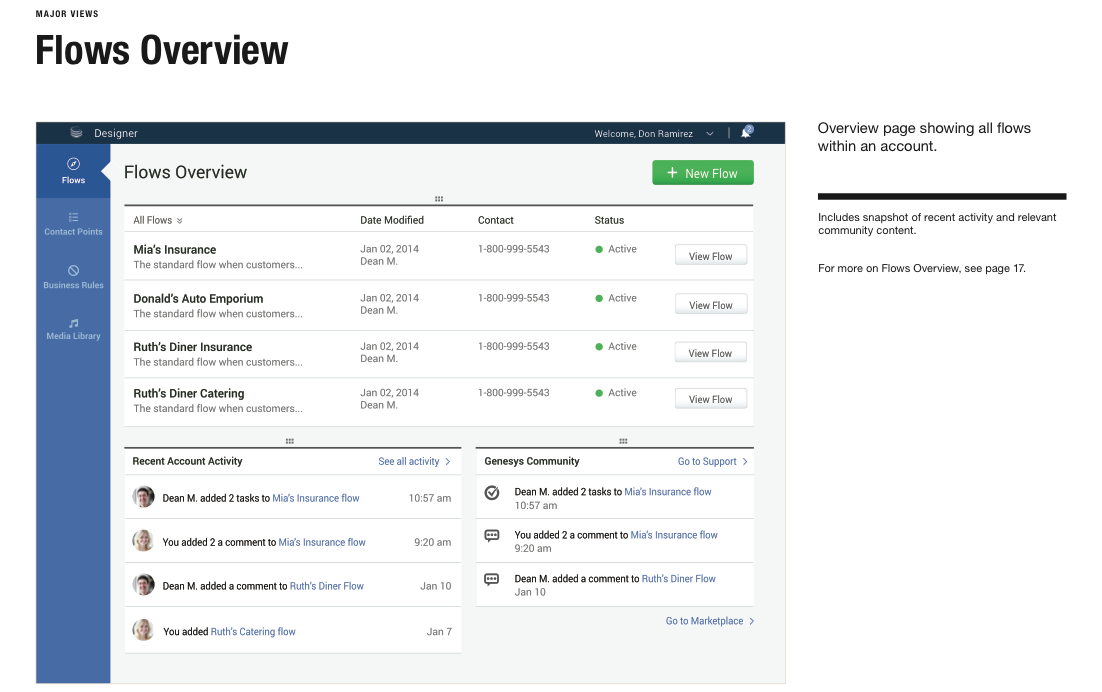Open See all activity link

point(408,462)
